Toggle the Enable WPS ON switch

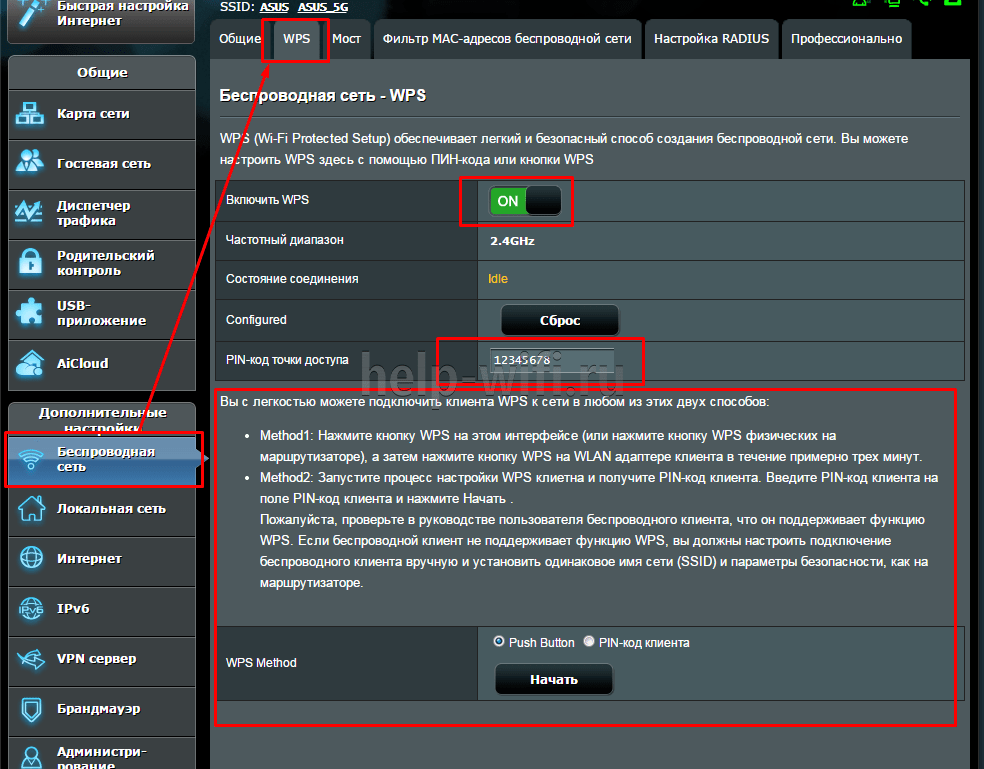pos(525,201)
